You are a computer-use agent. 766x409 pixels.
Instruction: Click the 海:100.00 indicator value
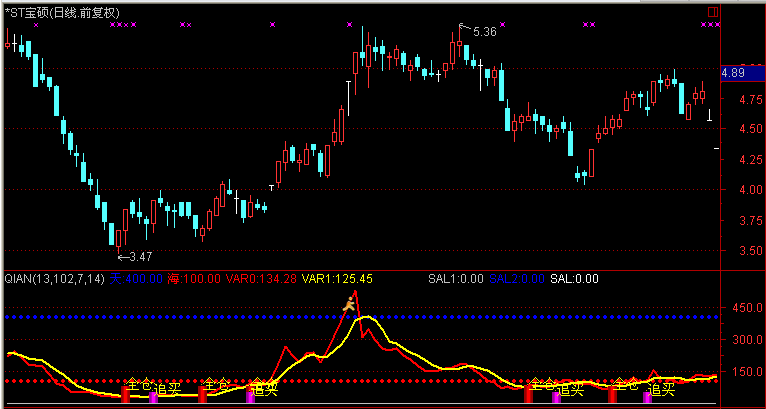point(194,278)
